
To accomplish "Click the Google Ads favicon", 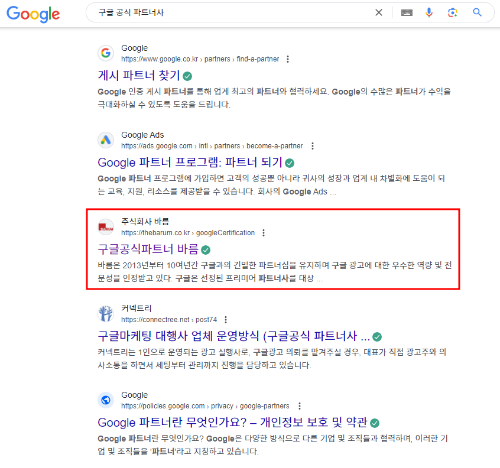I will pos(106,140).
